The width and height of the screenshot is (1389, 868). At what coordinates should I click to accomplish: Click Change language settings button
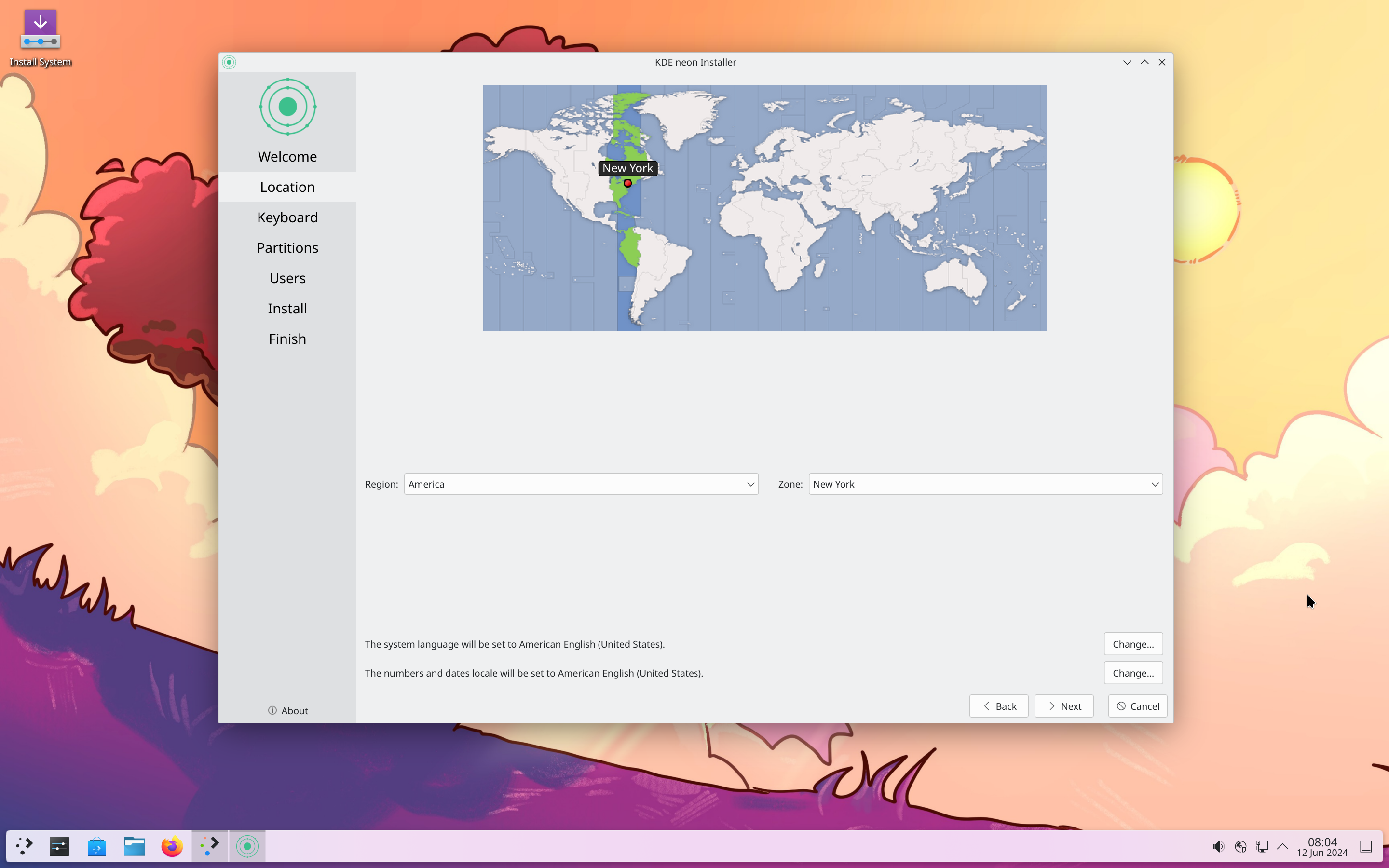tap(1133, 643)
